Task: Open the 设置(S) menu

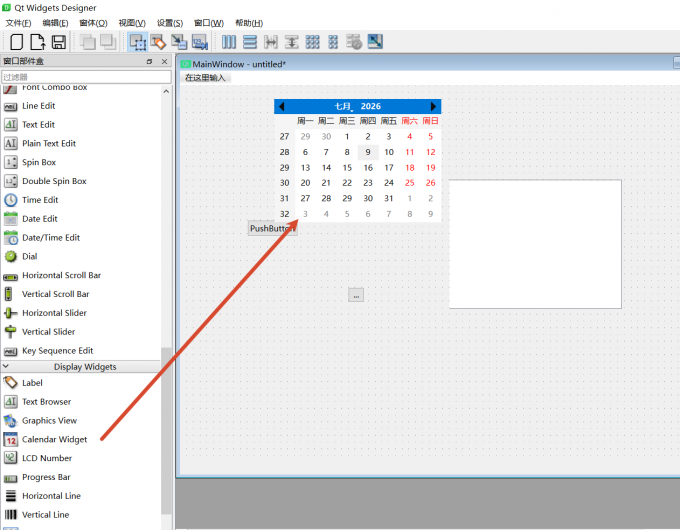Action: coord(170,23)
